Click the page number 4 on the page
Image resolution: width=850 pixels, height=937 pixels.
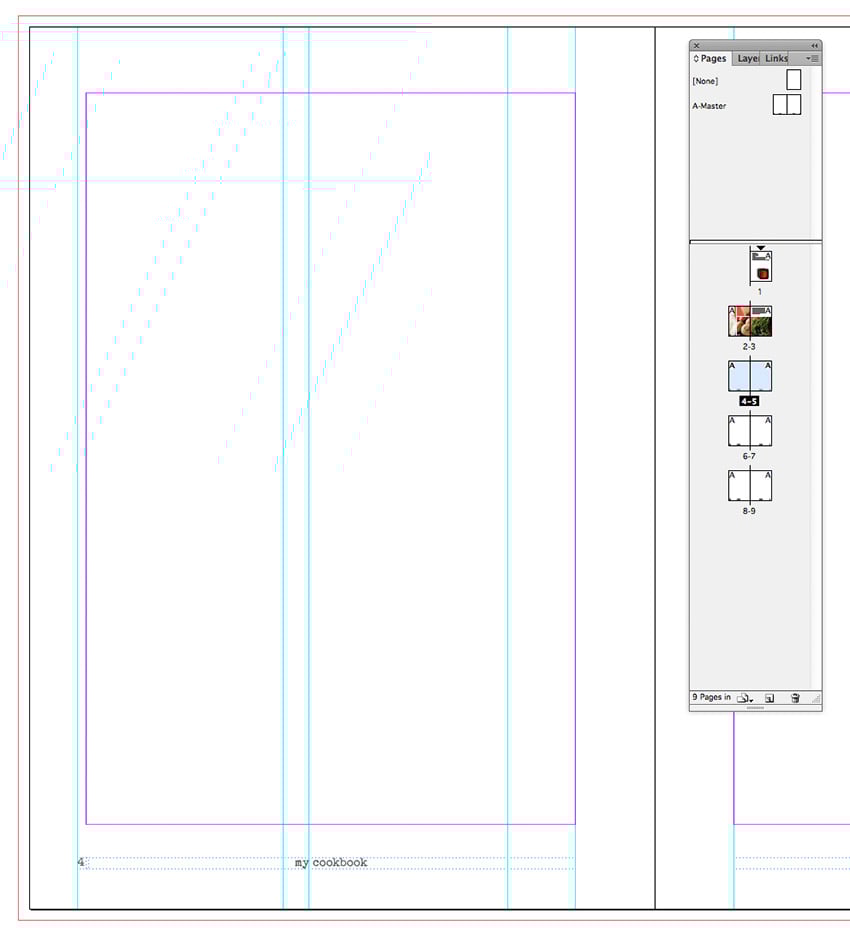pos(80,861)
